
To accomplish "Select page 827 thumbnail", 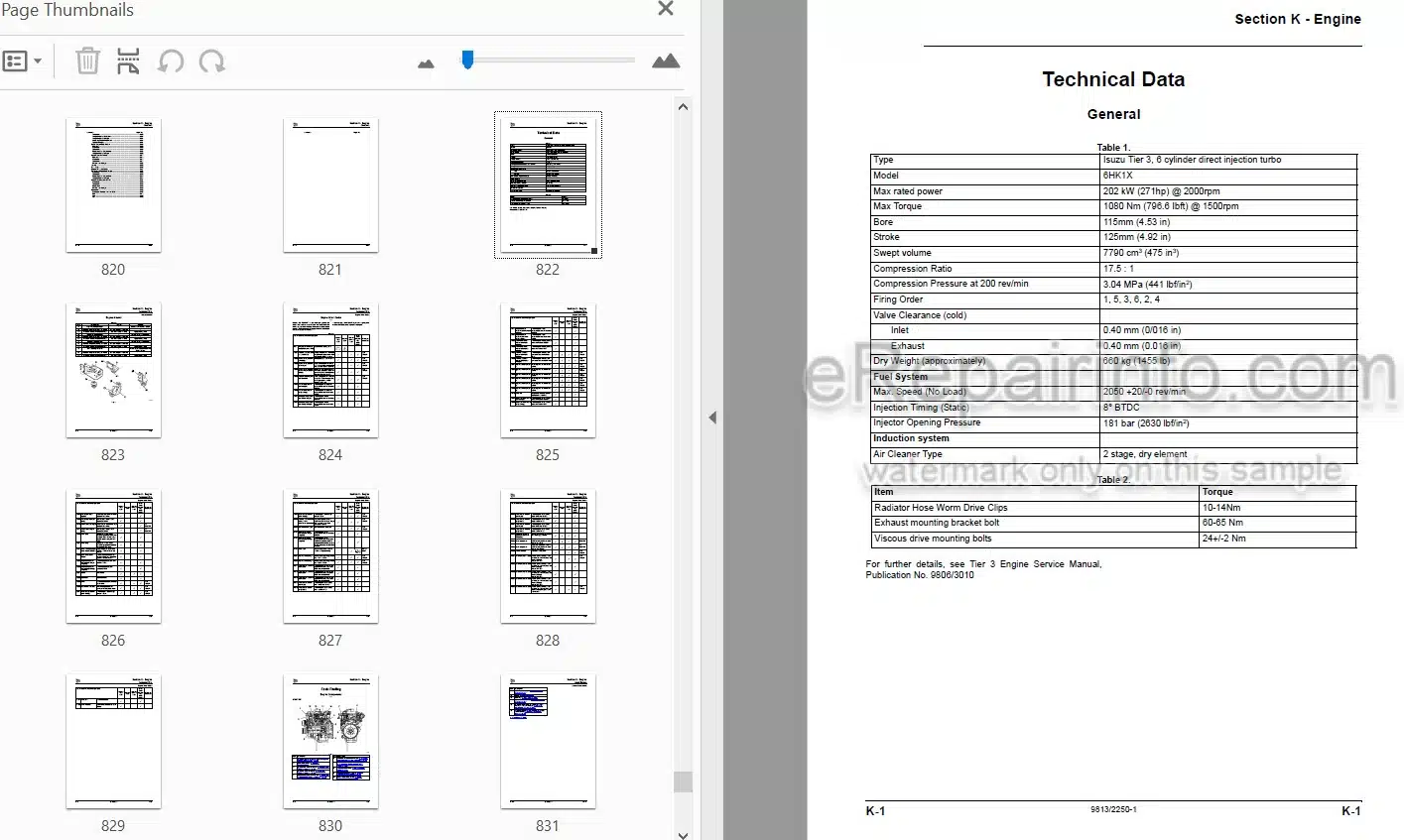I will click(x=330, y=555).
